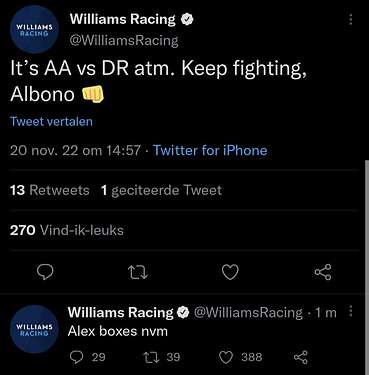This screenshot has height=375, width=369.
Task: Like the Alex boxes nvm reply
Action: tap(240, 357)
